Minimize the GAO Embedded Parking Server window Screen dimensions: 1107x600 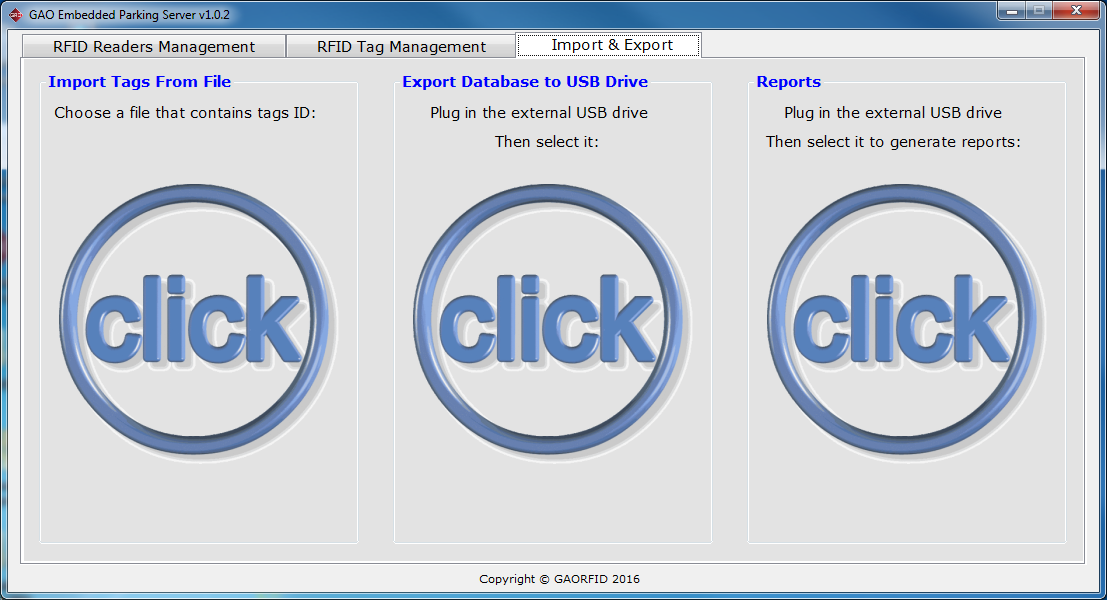(1014, 11)
